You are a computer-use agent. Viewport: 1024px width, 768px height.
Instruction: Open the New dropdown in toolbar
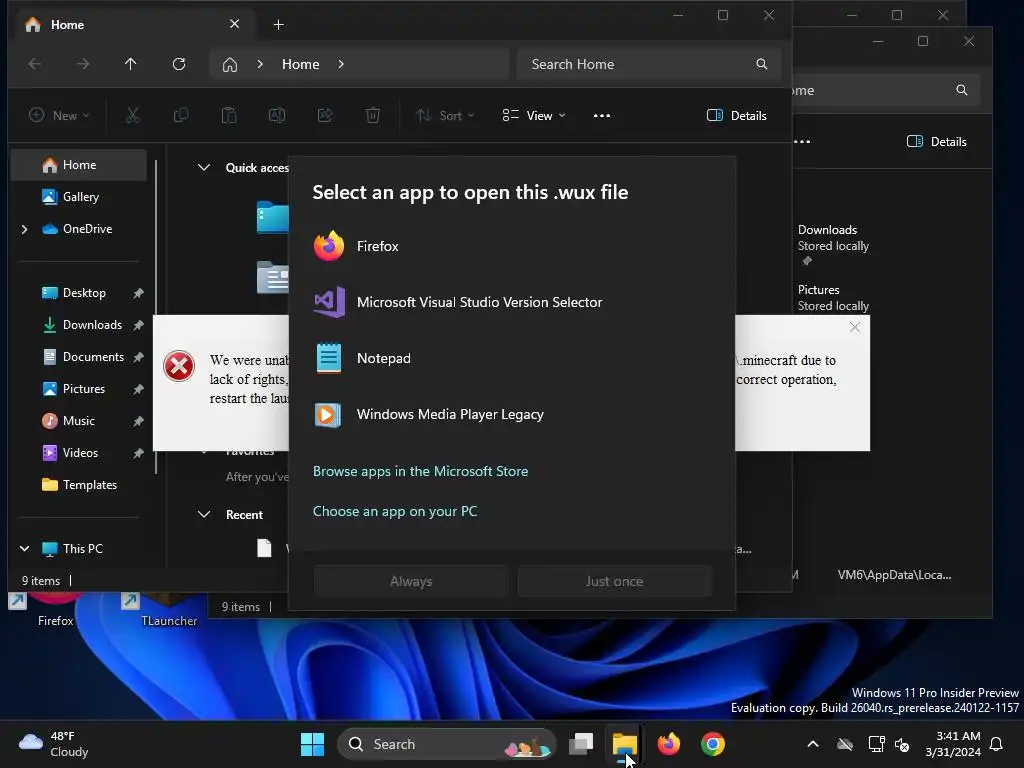point(59,116)
